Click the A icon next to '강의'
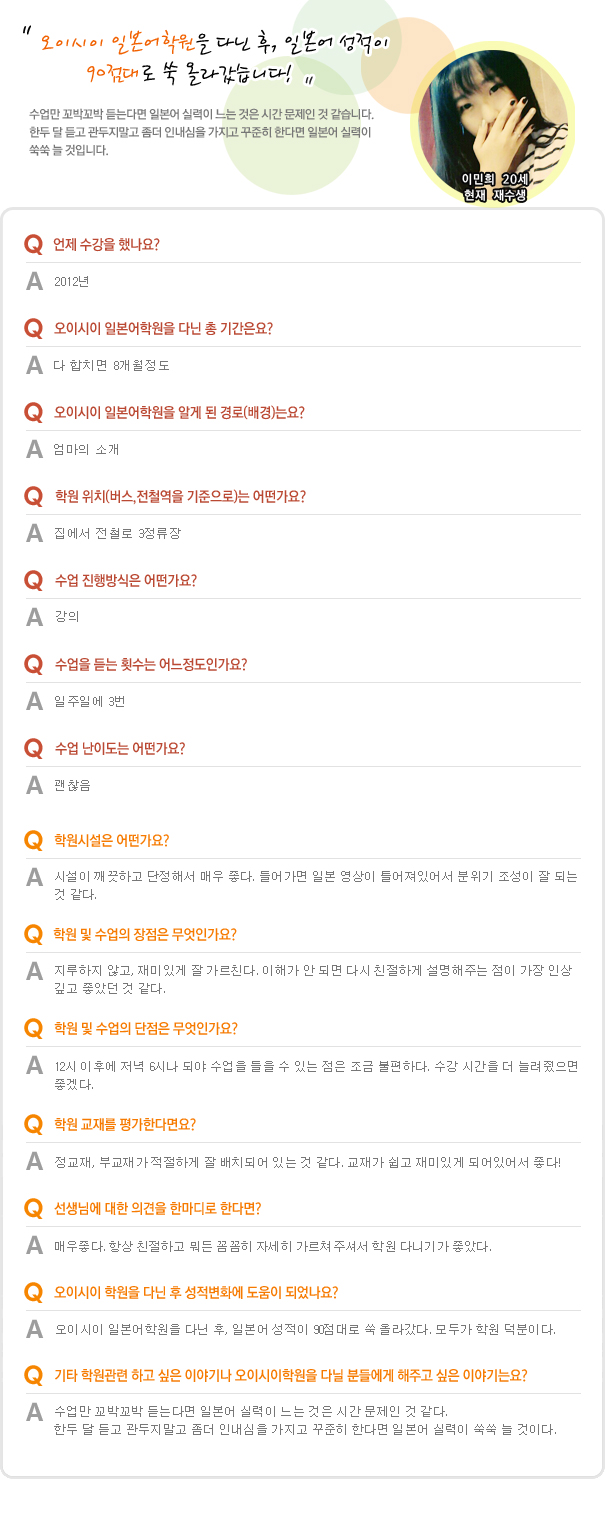 34,617
